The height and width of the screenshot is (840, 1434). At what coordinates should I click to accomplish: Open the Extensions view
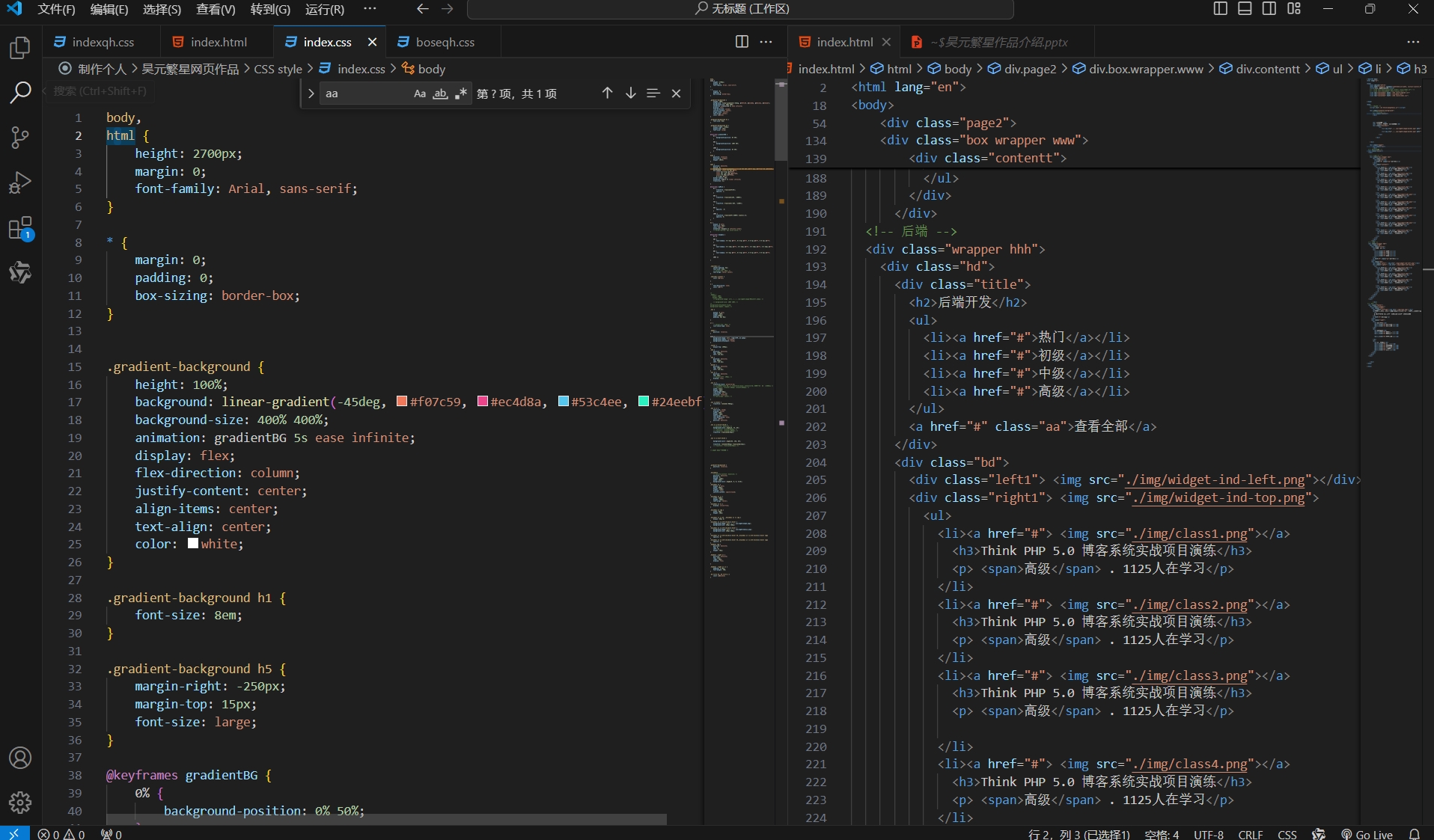click(x=20, y=228)
